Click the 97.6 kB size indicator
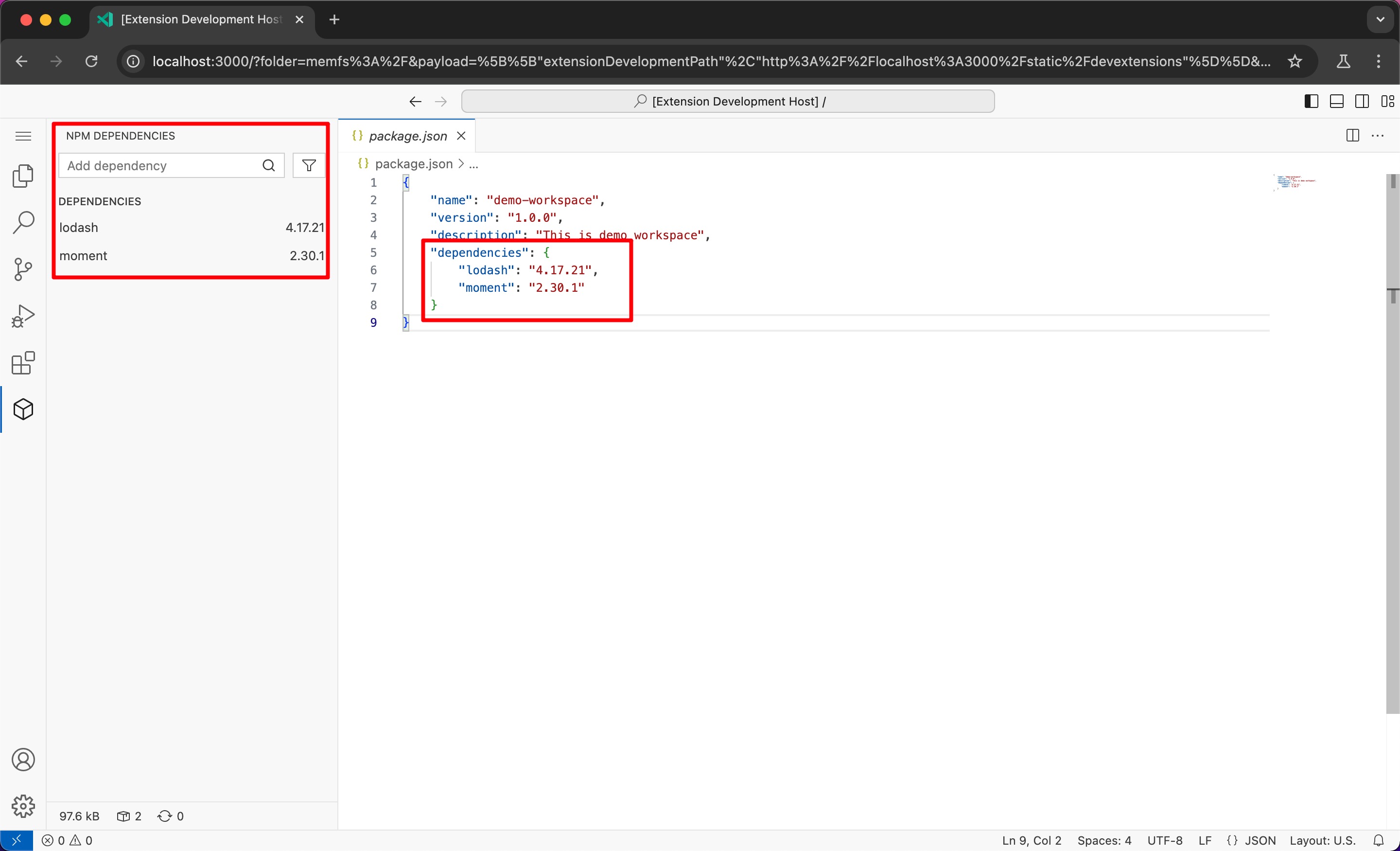1400x851 pixels. (80, 816)
